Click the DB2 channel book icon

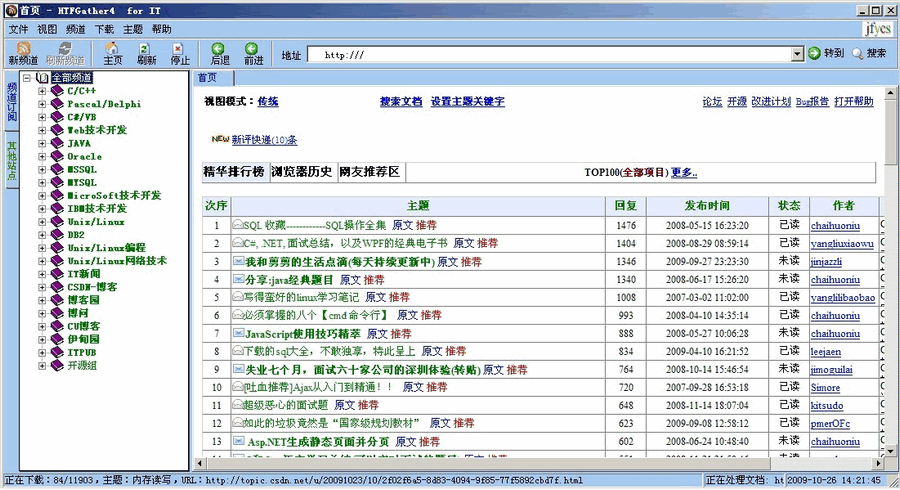tap(57, 235)
